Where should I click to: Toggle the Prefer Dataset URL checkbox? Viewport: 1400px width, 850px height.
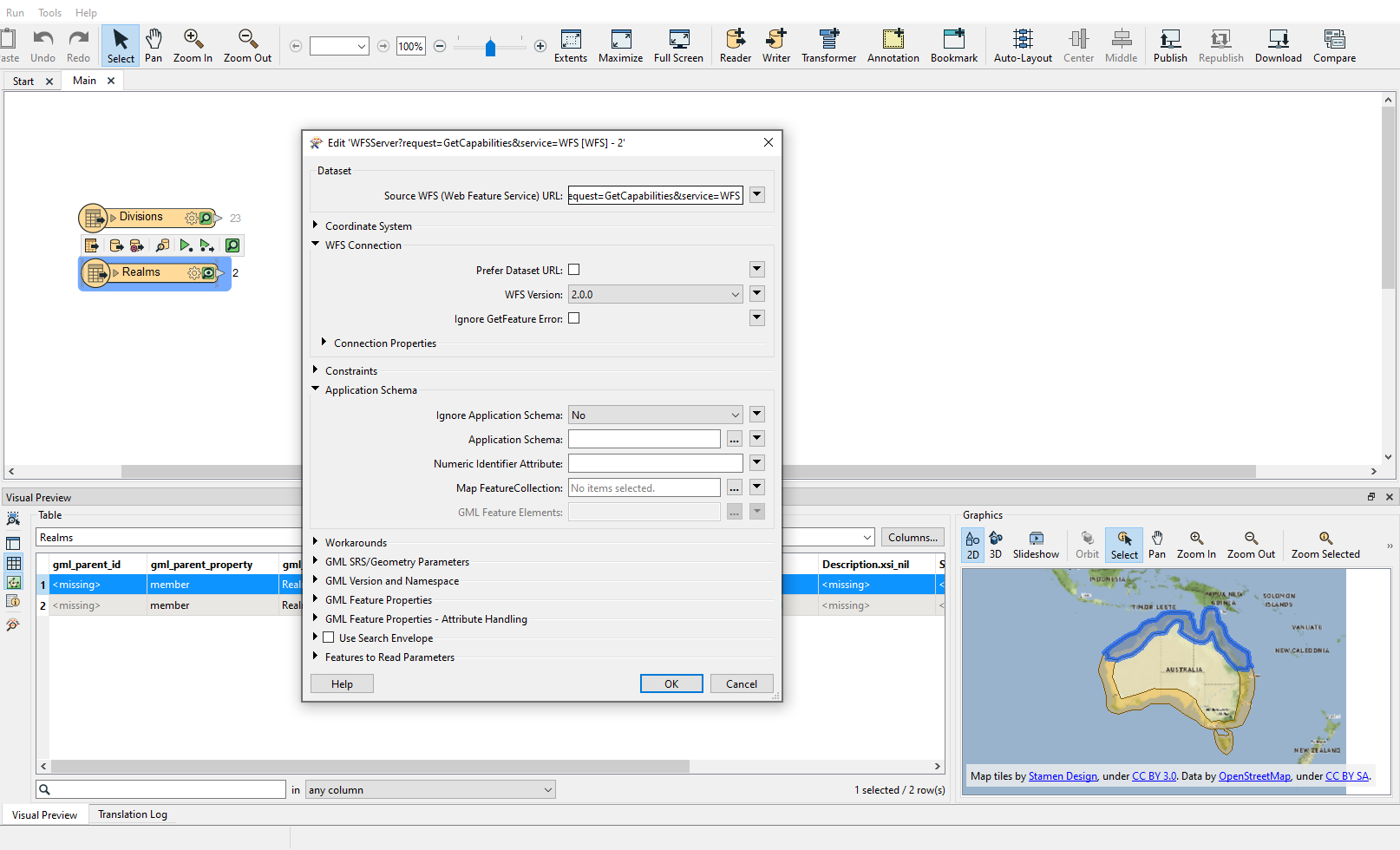click(x=574, y=270)
